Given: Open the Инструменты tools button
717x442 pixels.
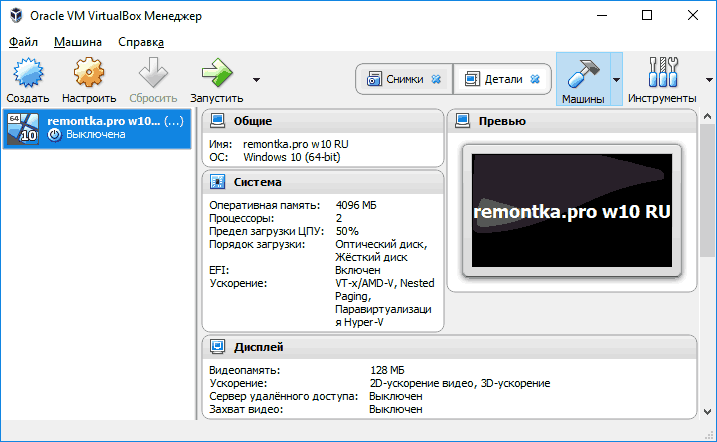Looking at the screenshot, I should tap(662, 79).
